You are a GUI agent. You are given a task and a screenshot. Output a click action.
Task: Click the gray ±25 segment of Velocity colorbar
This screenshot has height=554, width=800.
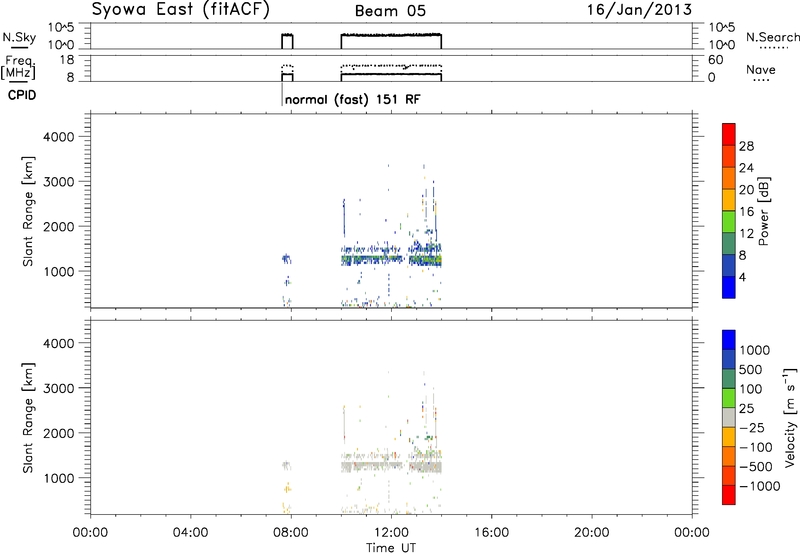(729, 417)
